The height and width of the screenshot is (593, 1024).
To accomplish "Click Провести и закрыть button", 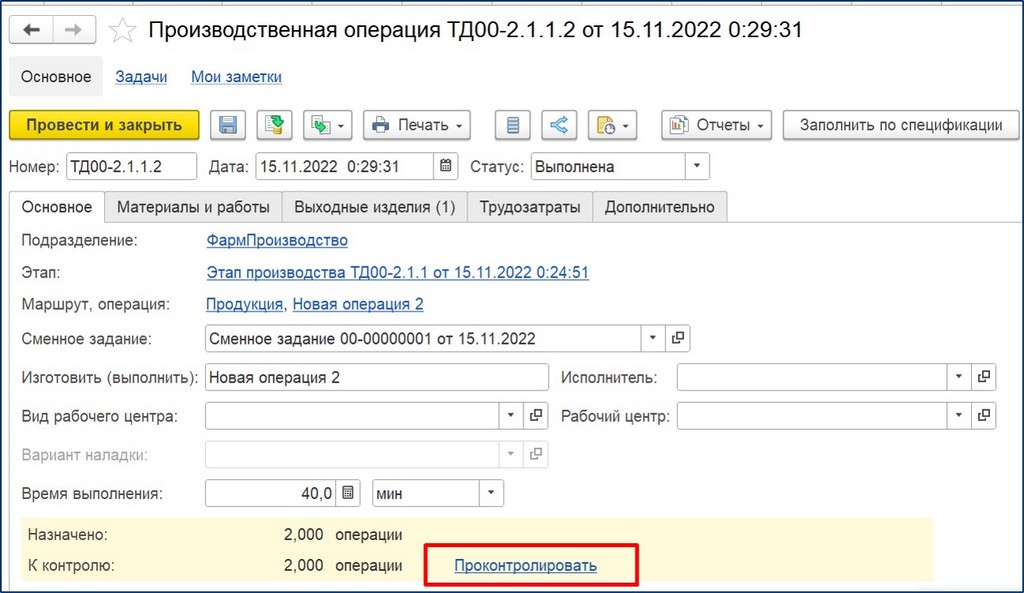I will tap(104, 125).
